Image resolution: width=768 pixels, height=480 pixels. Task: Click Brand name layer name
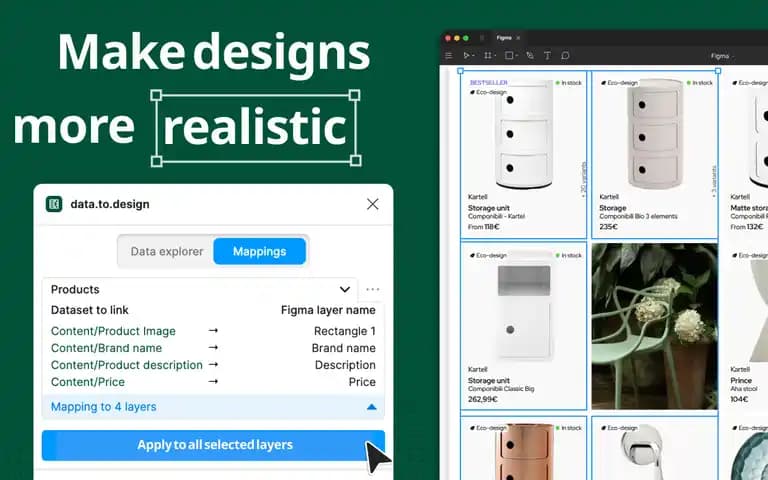(x=344, y=348)
